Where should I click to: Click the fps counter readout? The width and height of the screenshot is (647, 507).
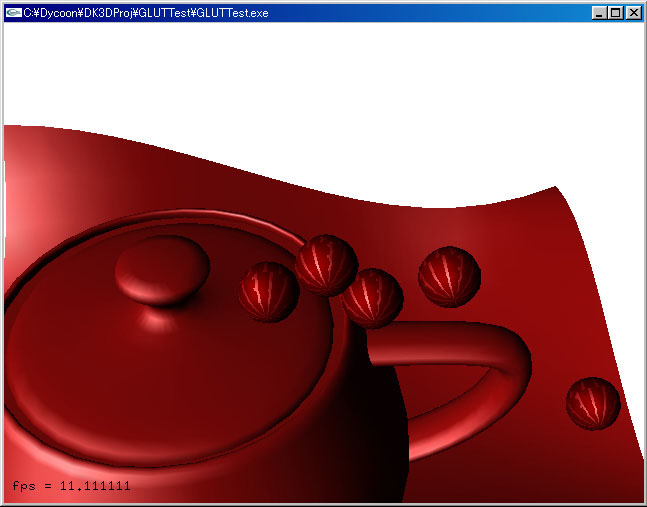[71, 486]
